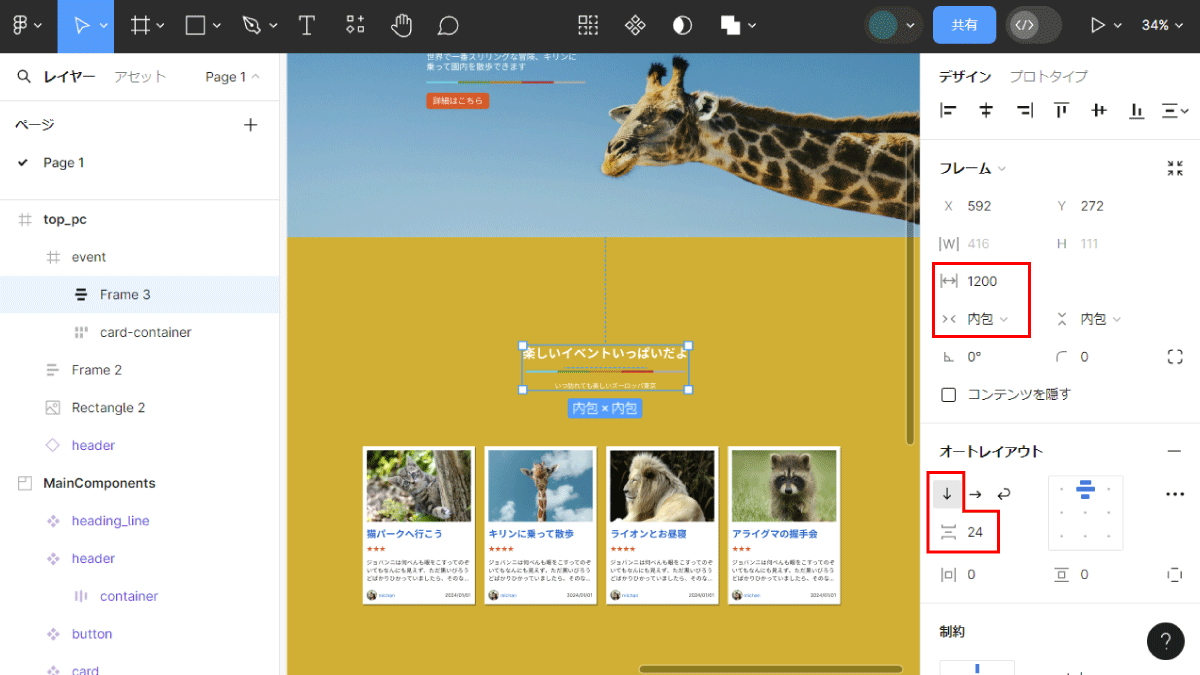Open the distribute spacing dropdown
This screenshot has width=1200, height=675.
(x=1175, y=111)
